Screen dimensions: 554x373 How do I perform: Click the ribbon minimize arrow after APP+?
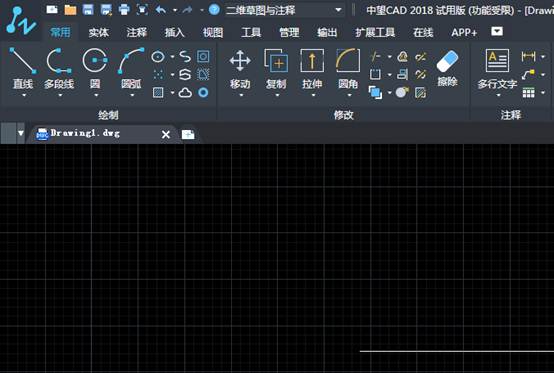pyautogui.click(x=497, y=32)
